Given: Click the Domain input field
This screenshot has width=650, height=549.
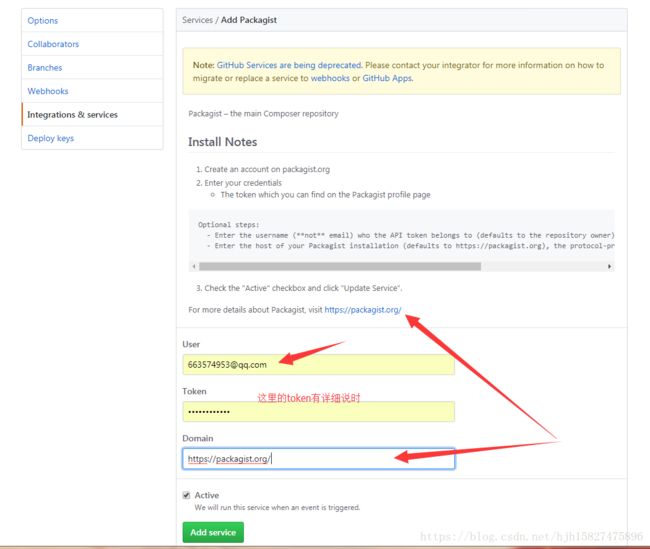Looking at the screenshot, I should [x=318, y=459].
